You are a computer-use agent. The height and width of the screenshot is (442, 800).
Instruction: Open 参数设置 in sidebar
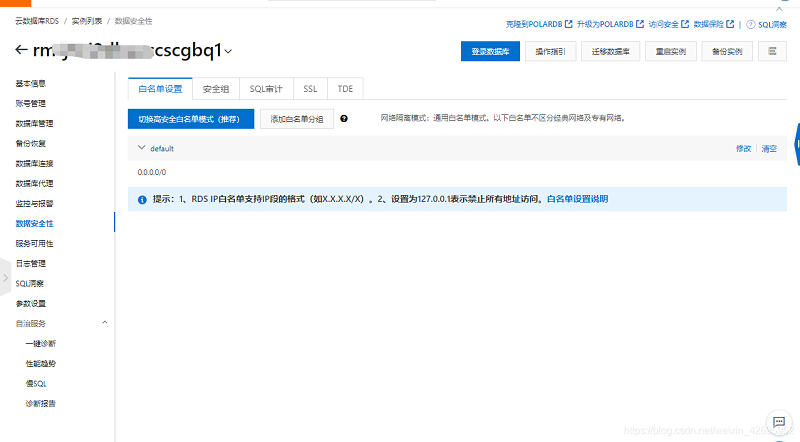point(31,304)
